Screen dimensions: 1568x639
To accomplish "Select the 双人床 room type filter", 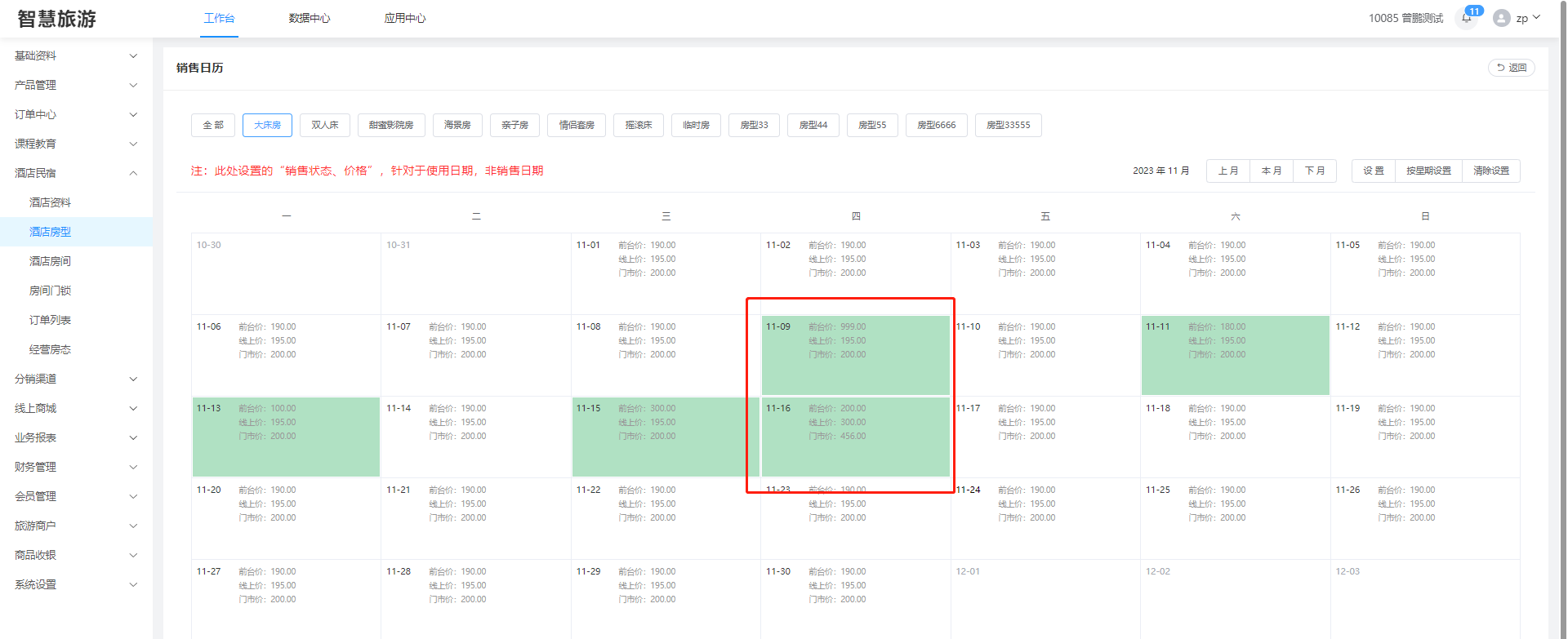I will (324, 125).
